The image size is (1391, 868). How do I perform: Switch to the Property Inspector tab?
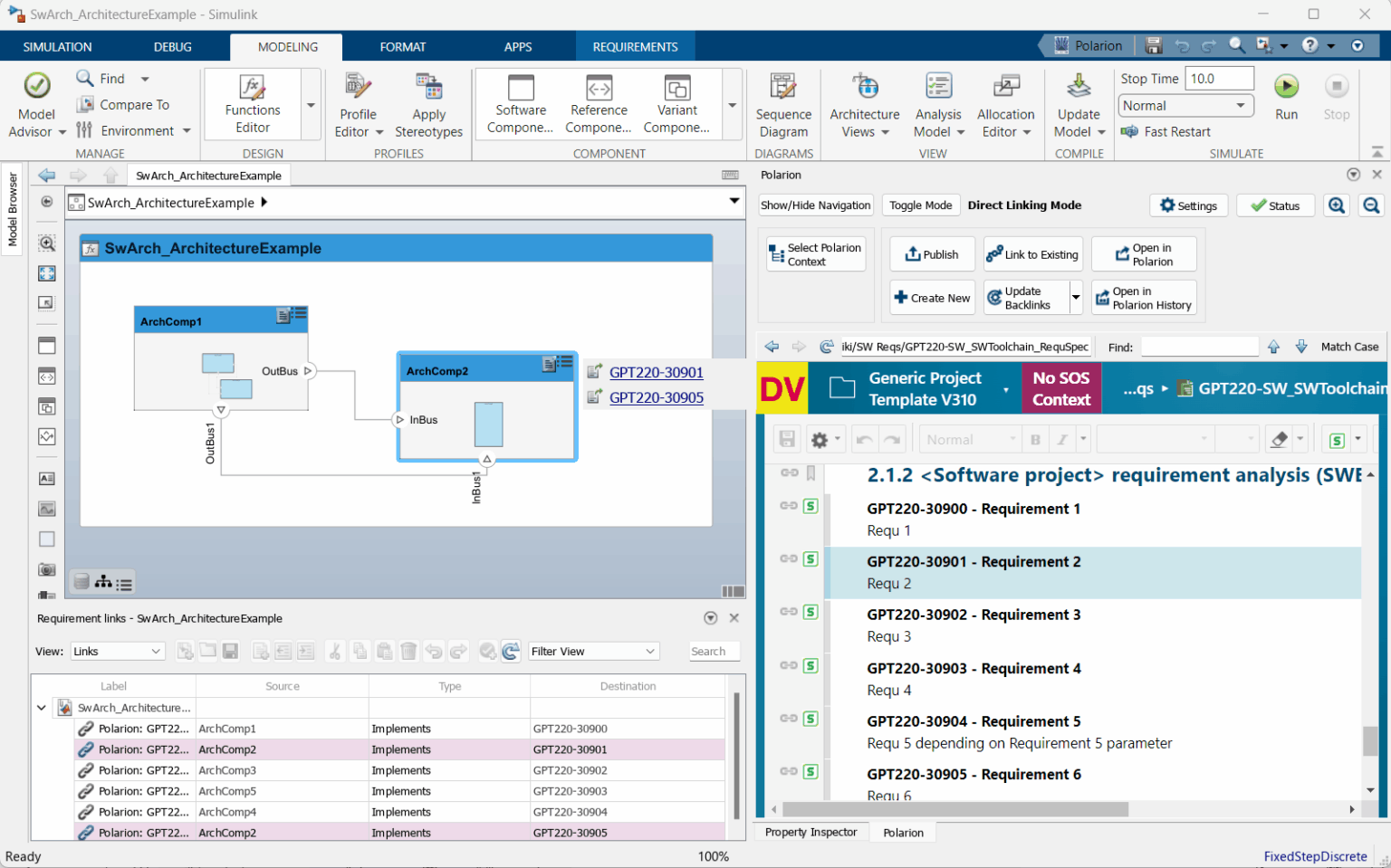811,832
